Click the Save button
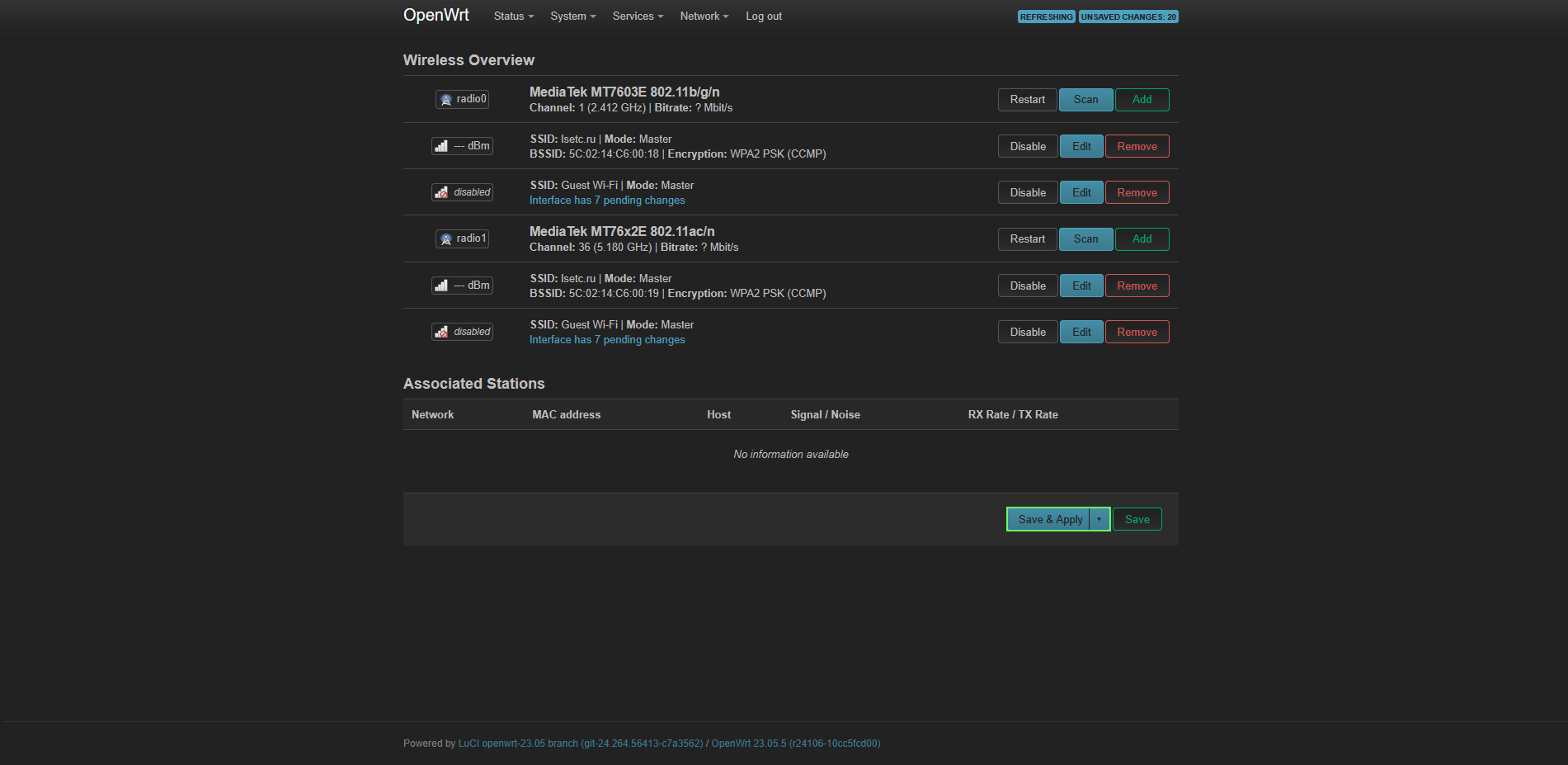This screenshot has width=1568, height=765. pos(1137,519)
